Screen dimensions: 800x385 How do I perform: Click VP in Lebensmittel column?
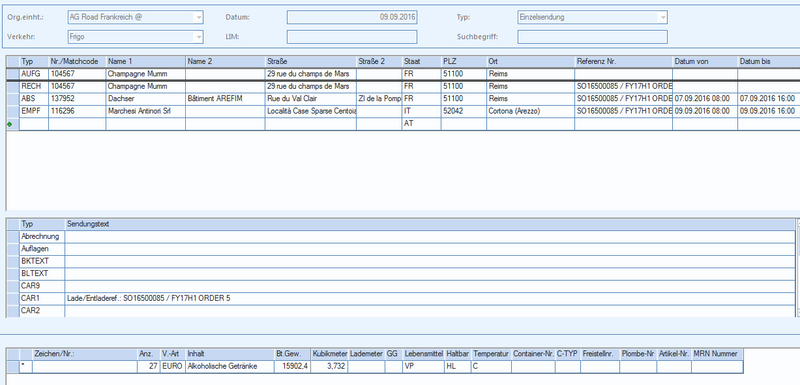pos(423,366)
